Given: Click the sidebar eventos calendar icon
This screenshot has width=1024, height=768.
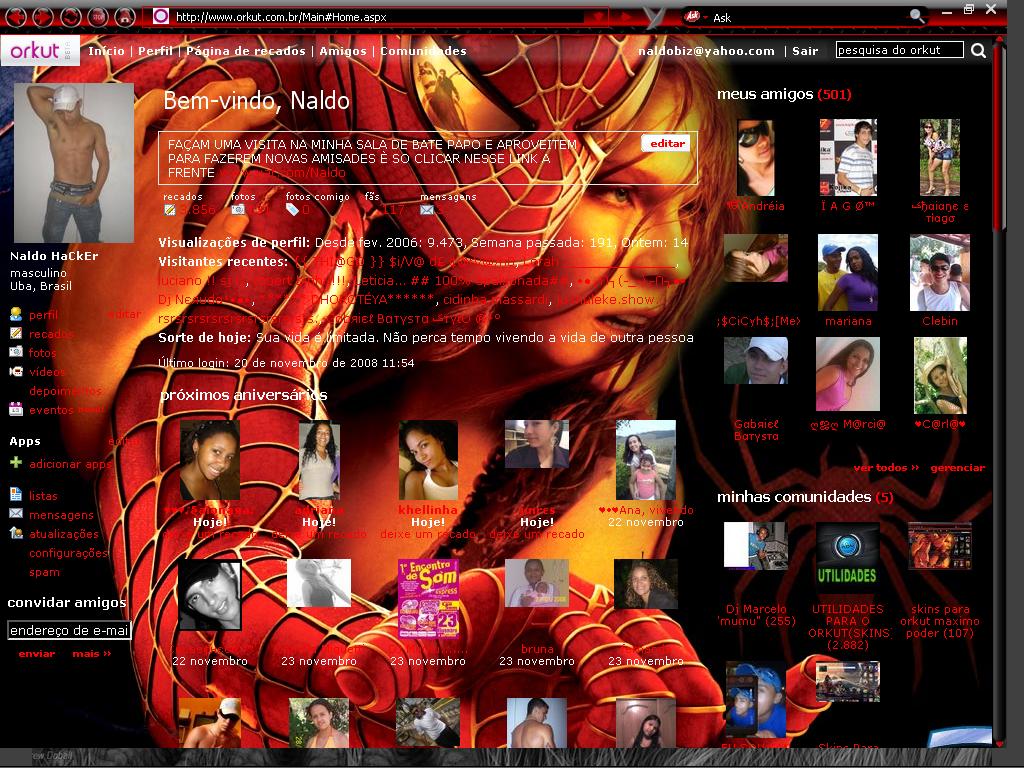Looking at the screenshot, I should point(16,409).
